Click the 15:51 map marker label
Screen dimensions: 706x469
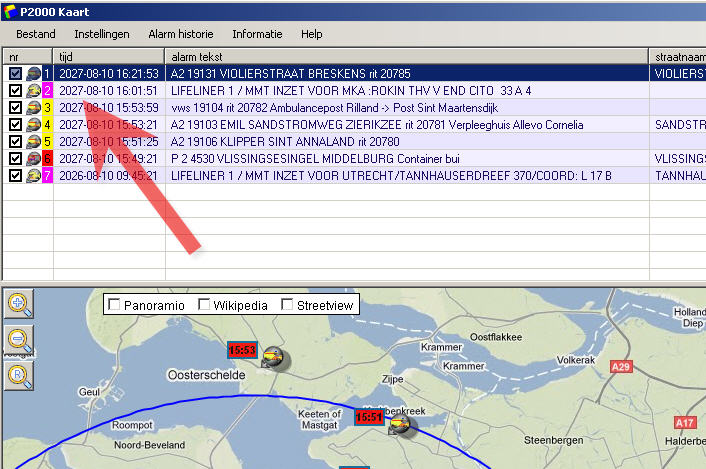click(x=369, y=417)
